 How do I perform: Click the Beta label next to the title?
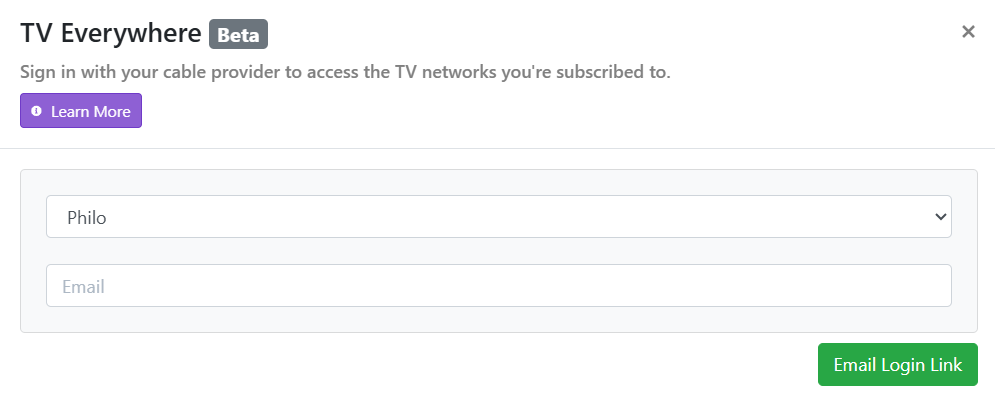tap(238, 34)
